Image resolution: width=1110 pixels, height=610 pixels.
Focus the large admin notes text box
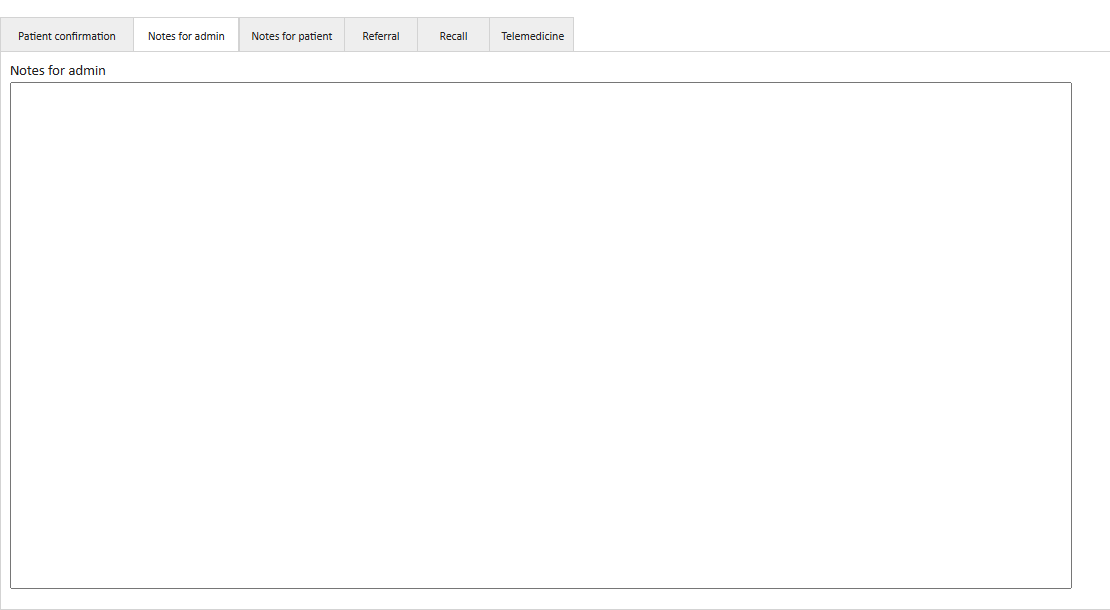tap(540, 335)
